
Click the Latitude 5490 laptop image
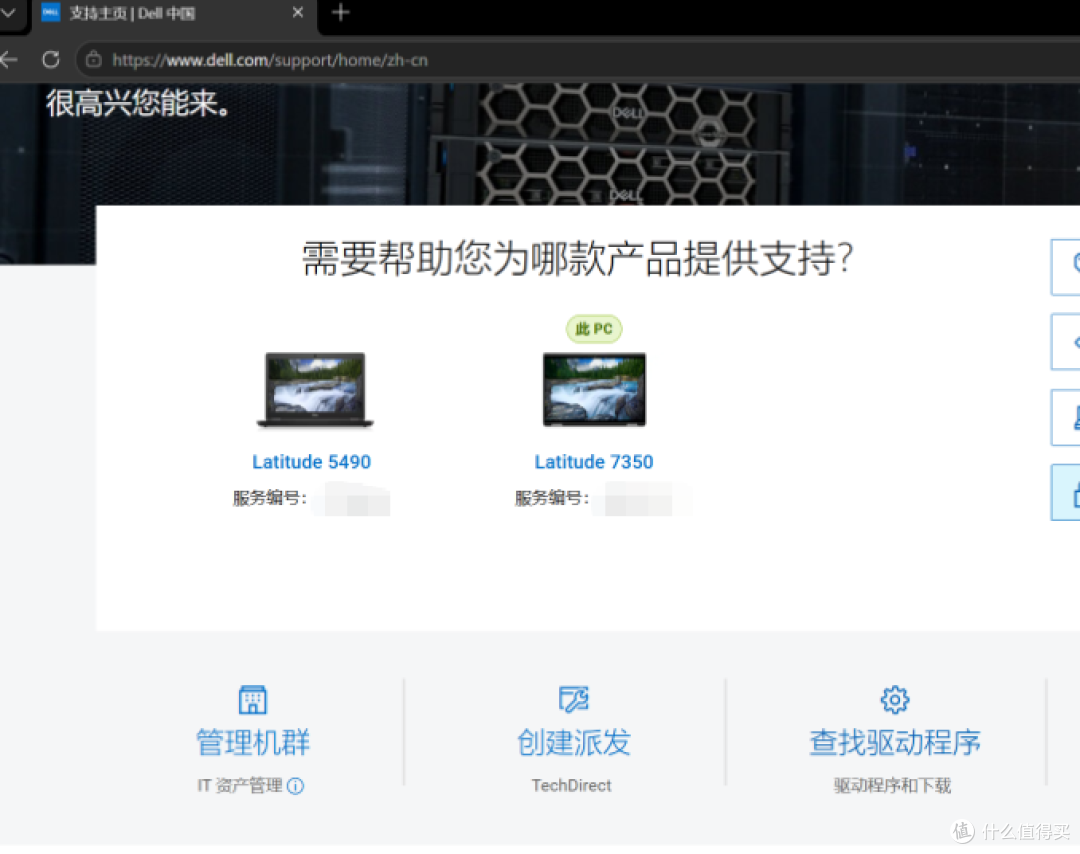315,390
